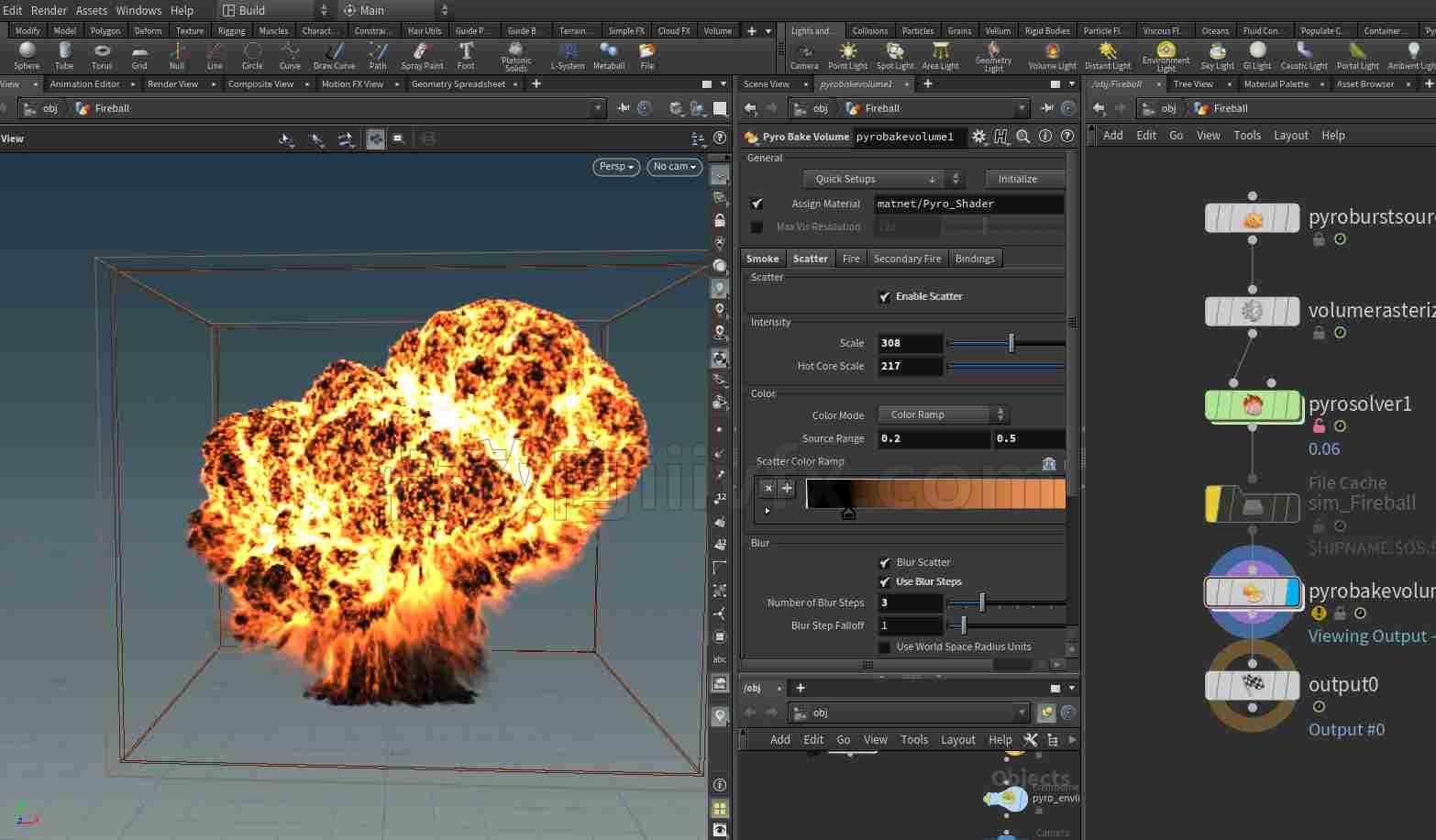1436x840 pixels.
Task: Open the Persp viewport dropdown
Action: coord(616,167)
